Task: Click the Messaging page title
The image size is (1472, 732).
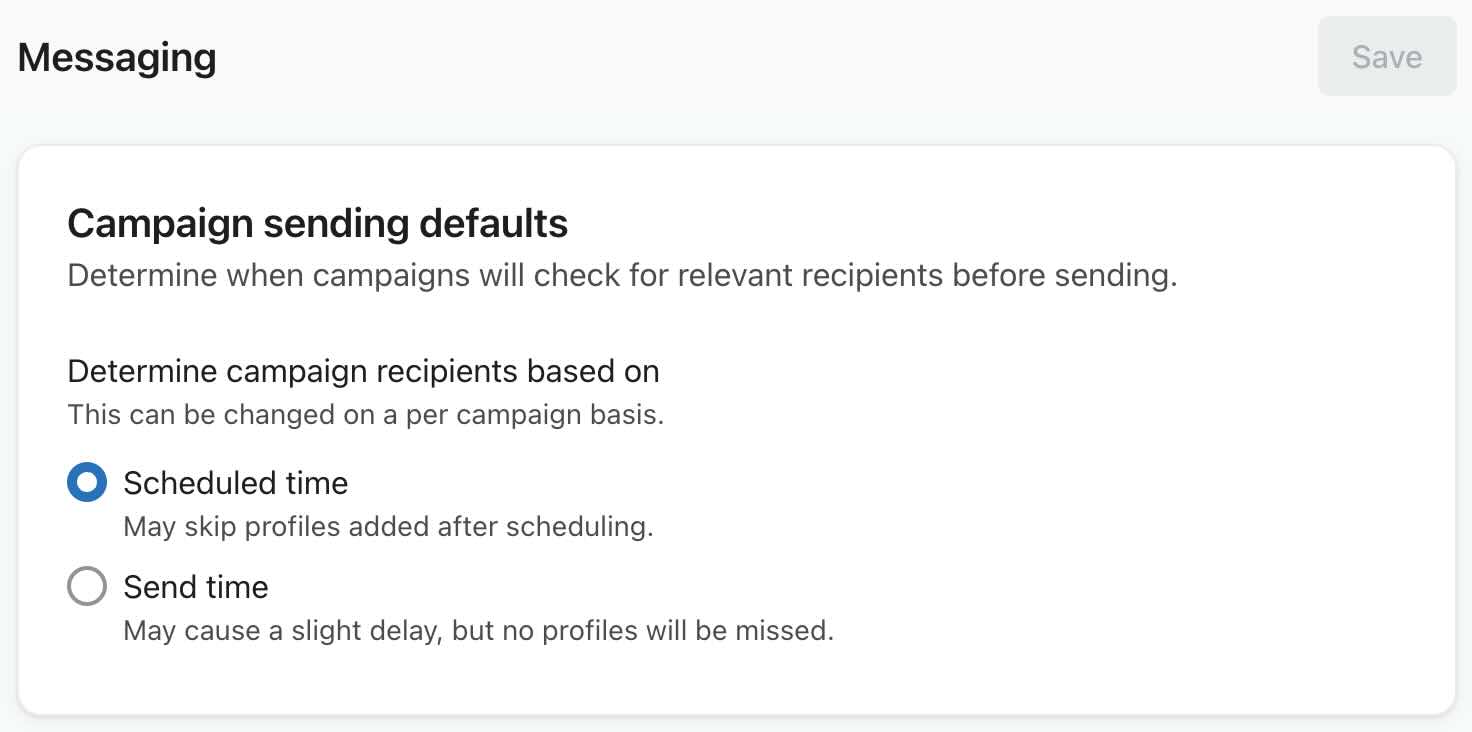Action: point(116,56)
